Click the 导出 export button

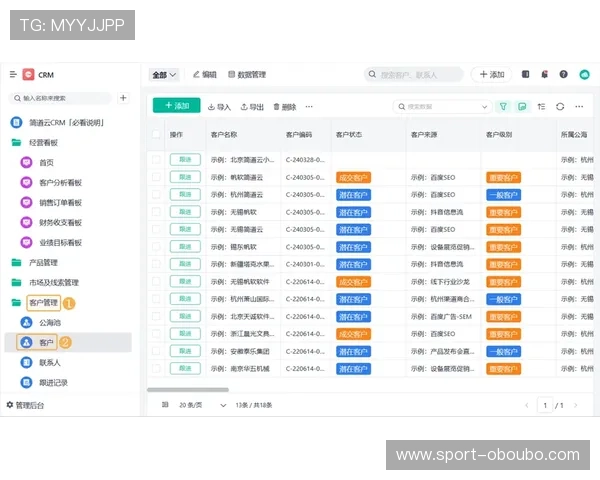(252, 107)
